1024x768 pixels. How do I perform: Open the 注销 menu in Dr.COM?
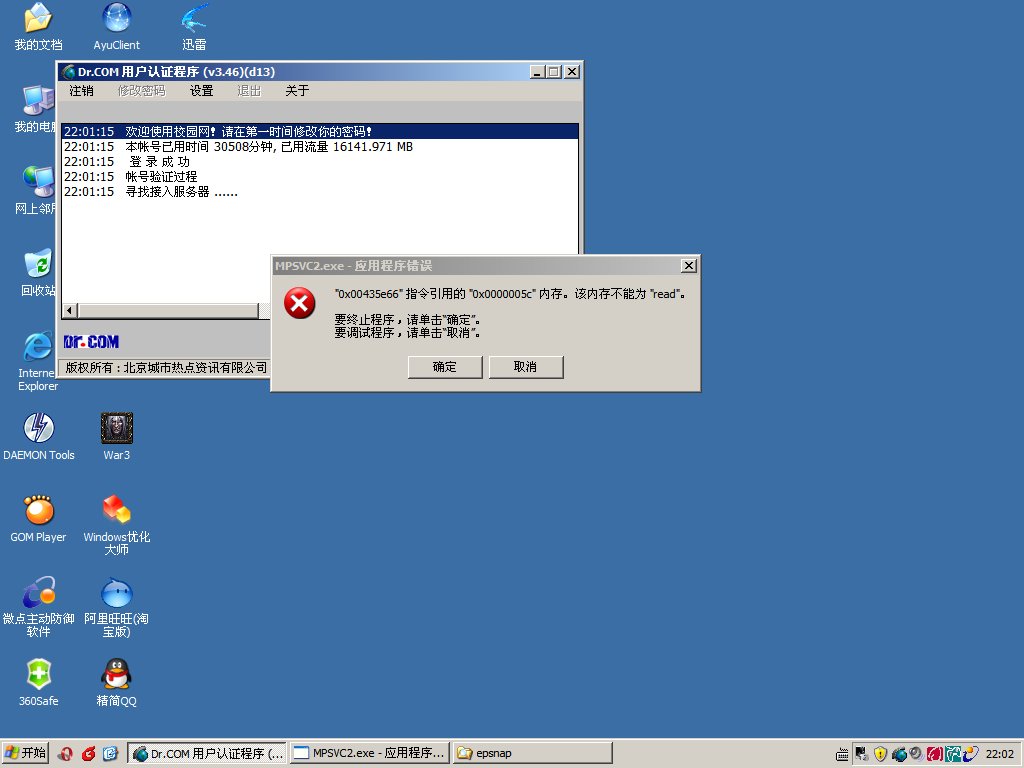(81, 91)
